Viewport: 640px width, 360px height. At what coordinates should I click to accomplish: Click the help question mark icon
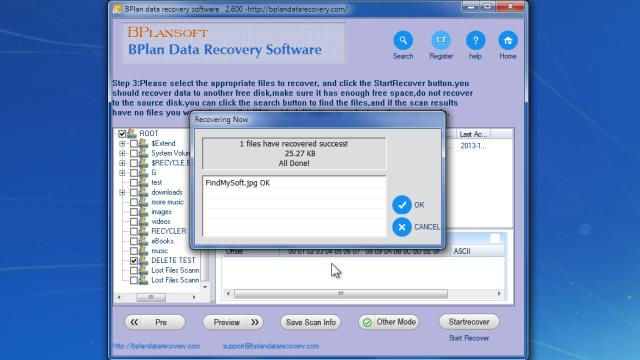(475, 40)
